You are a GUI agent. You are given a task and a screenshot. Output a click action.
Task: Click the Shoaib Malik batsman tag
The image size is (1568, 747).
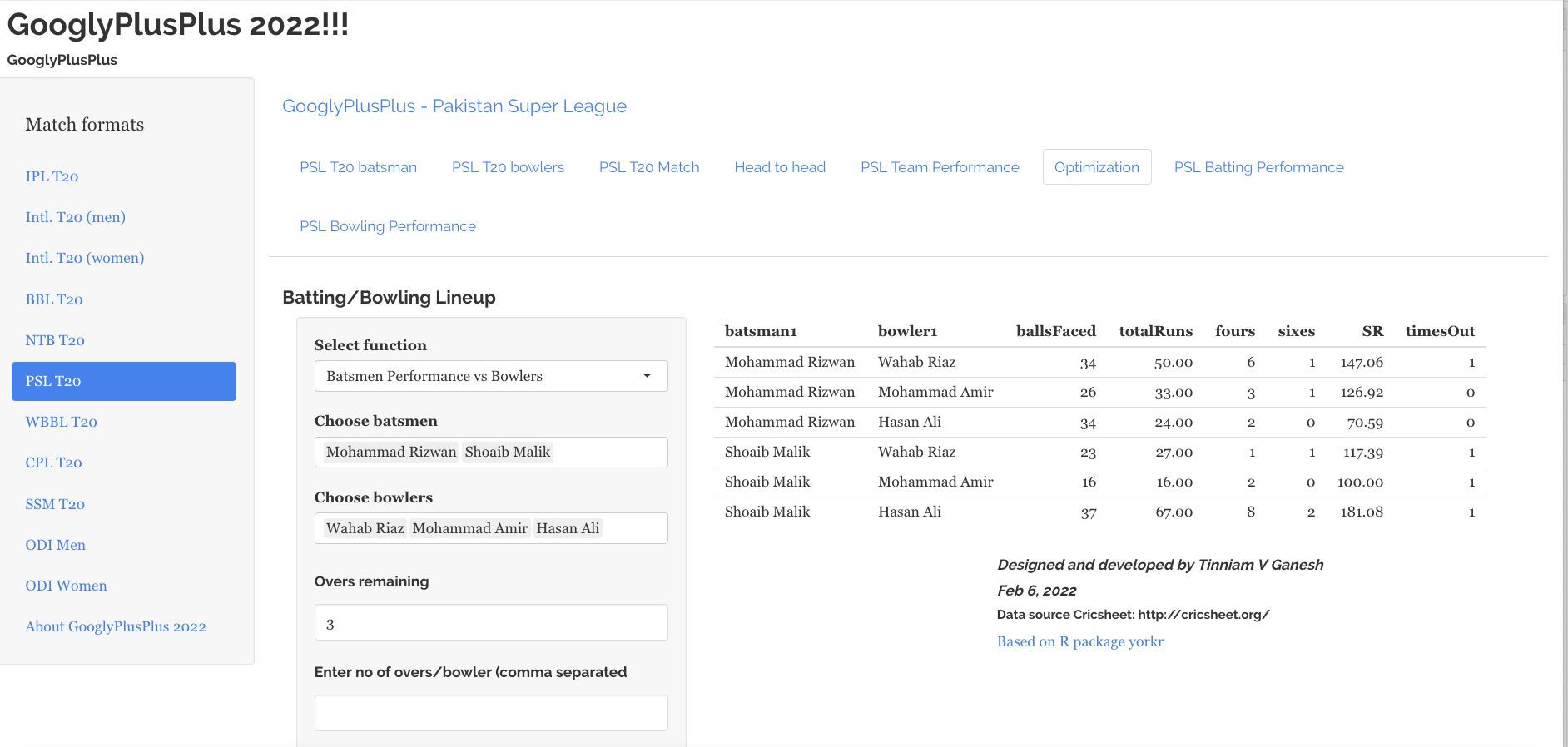(507, 452)
